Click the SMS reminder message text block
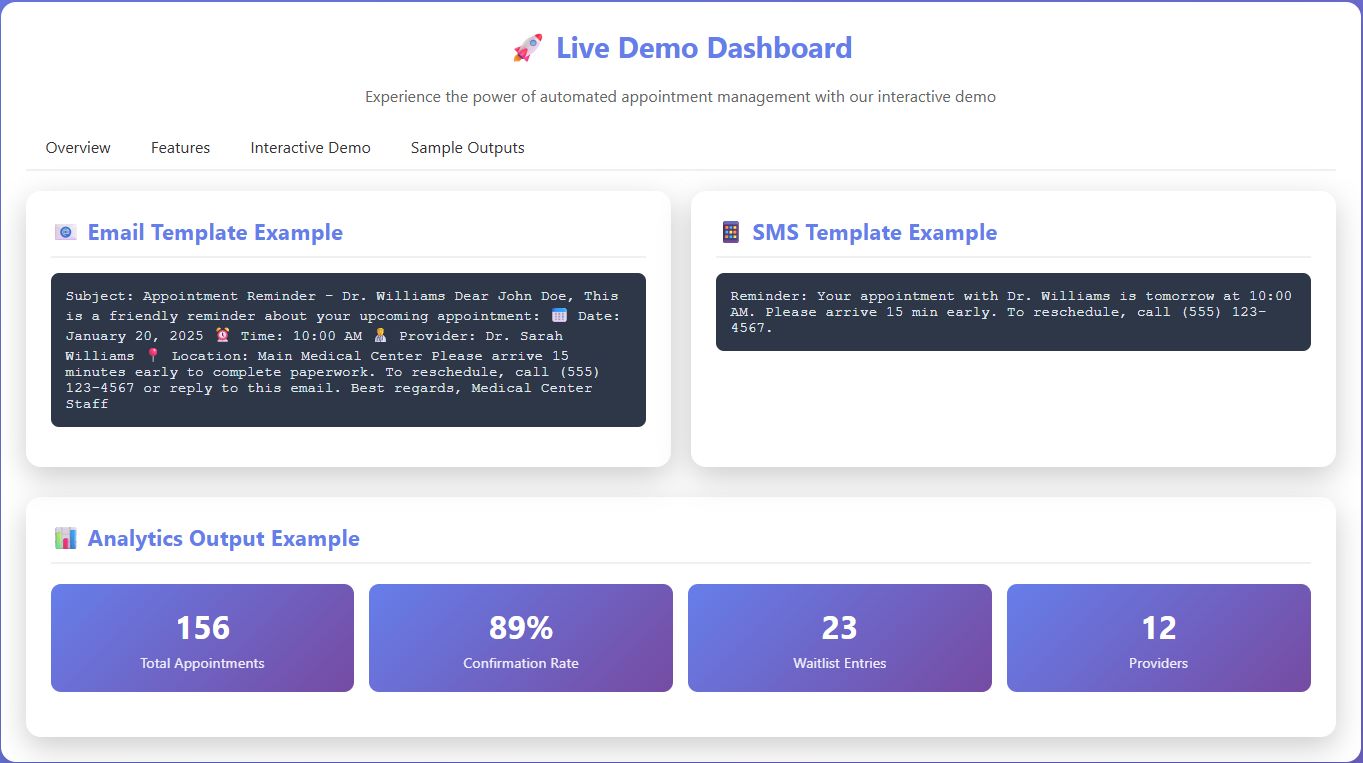The width and height of the screenshot is (1363, 763). click(x=1012, y=312)
